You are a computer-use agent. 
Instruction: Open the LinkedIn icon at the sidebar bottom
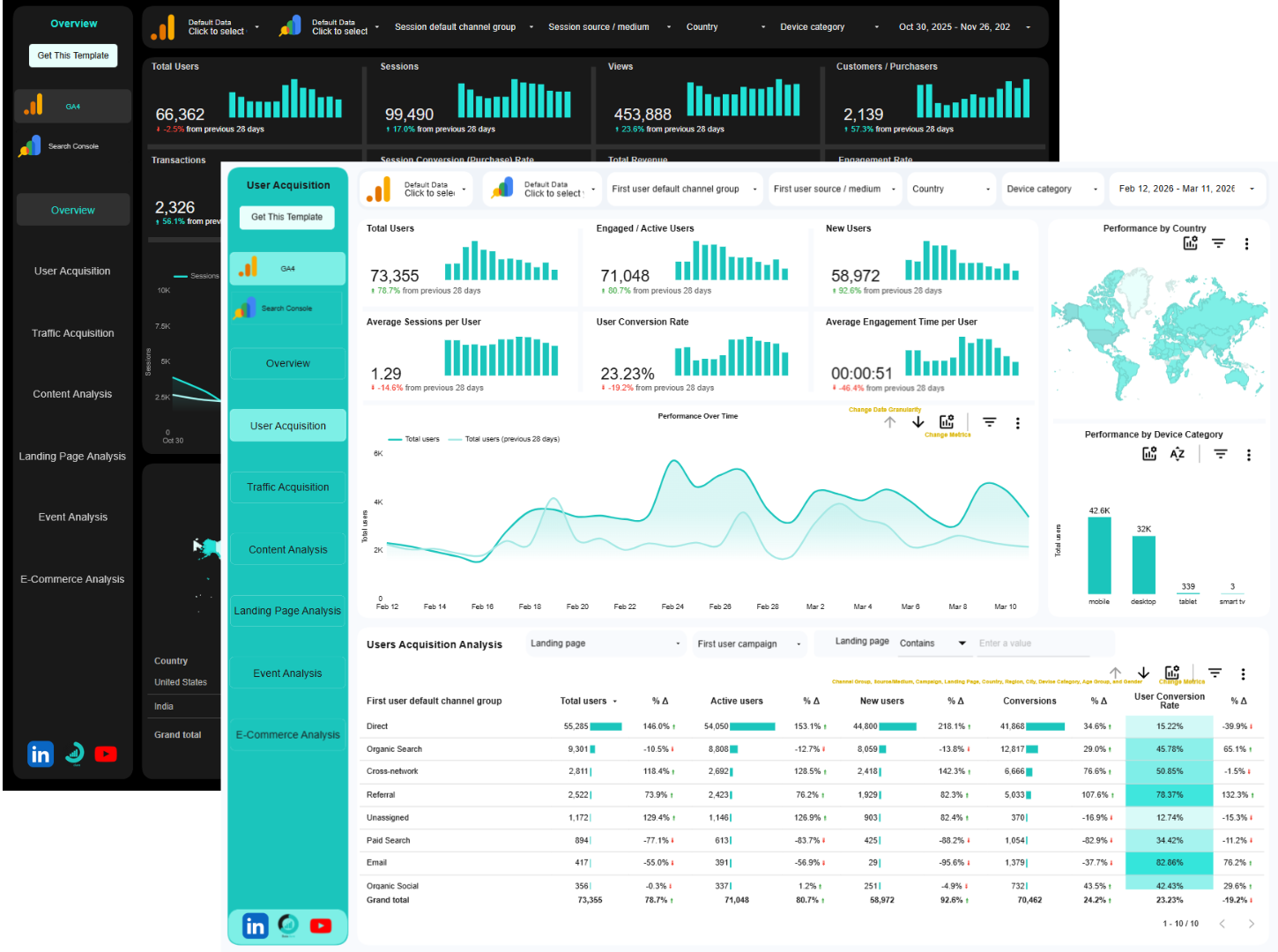point(255,926)
